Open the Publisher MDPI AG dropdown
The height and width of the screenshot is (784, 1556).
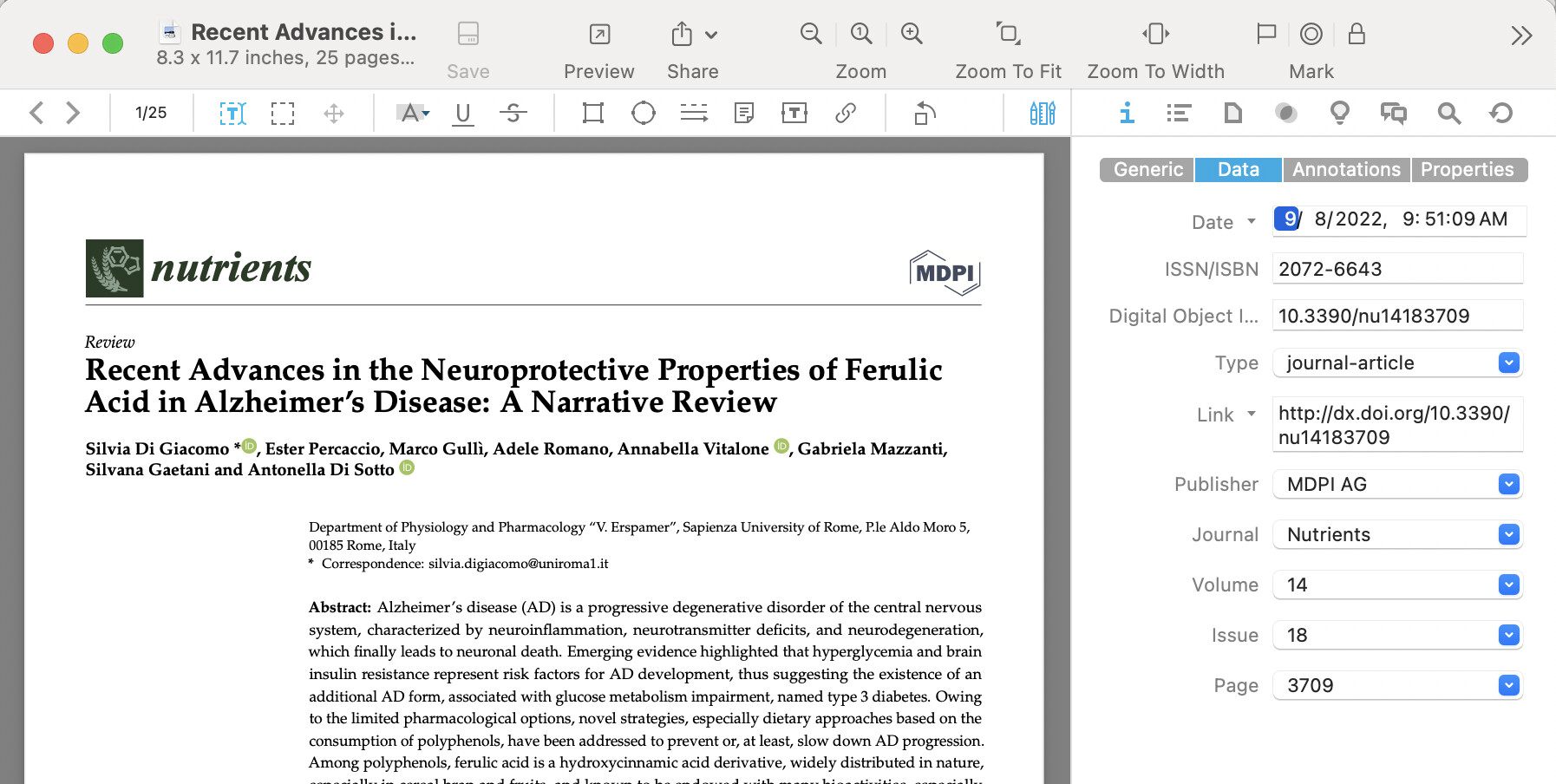click(1508, 485)
